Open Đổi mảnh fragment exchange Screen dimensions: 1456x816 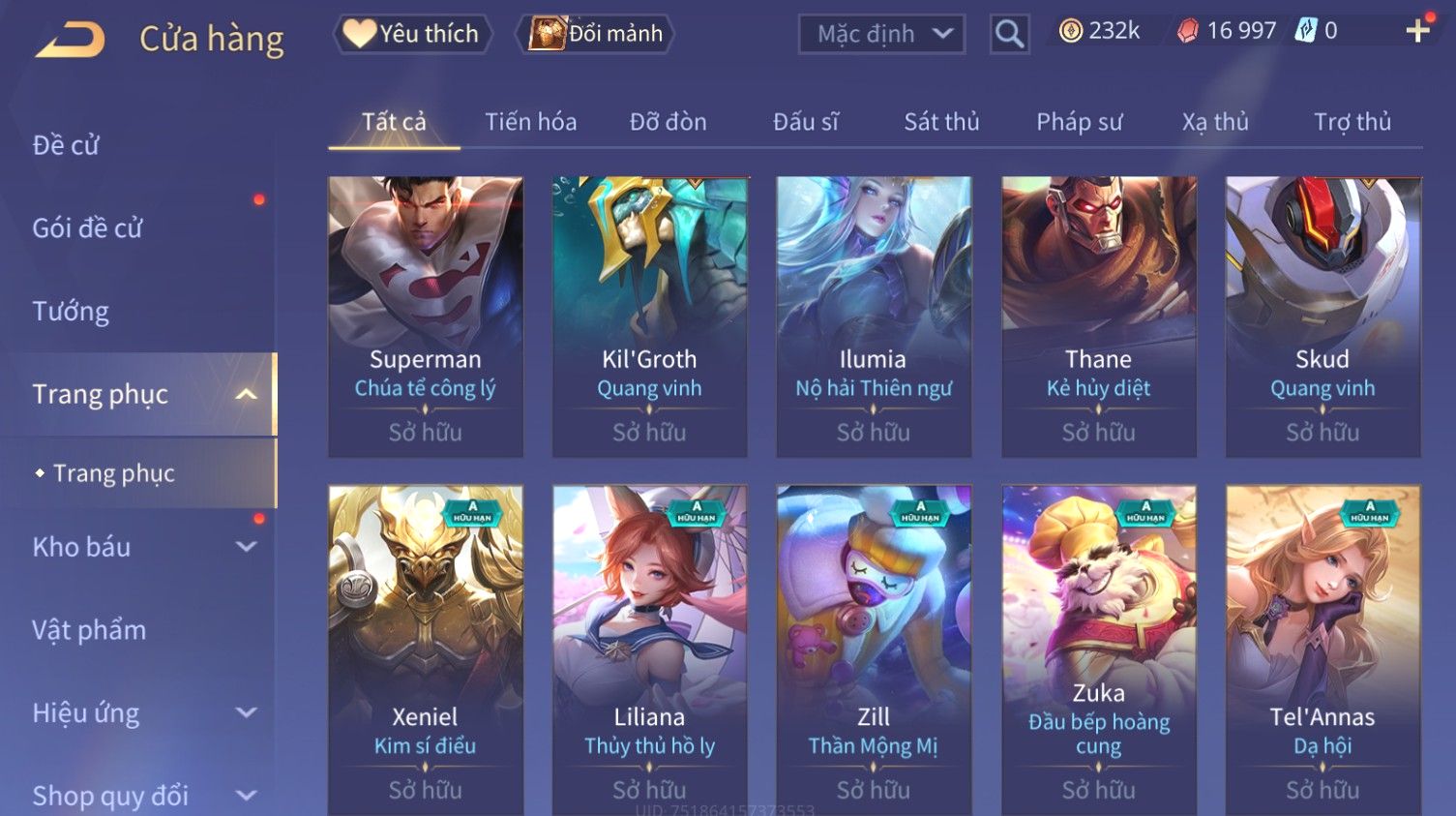pos(595,34)
